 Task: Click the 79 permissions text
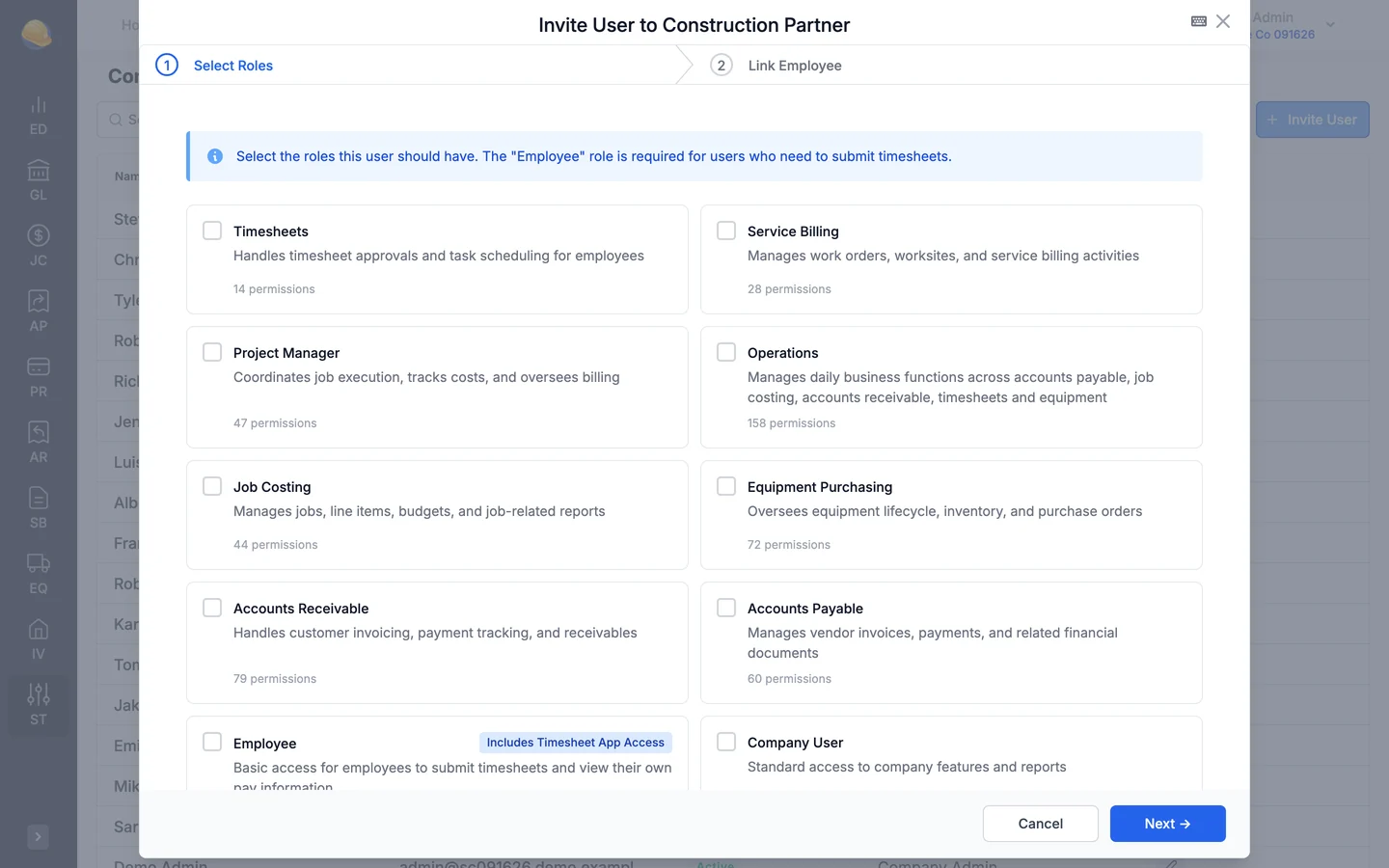point(275,679)
